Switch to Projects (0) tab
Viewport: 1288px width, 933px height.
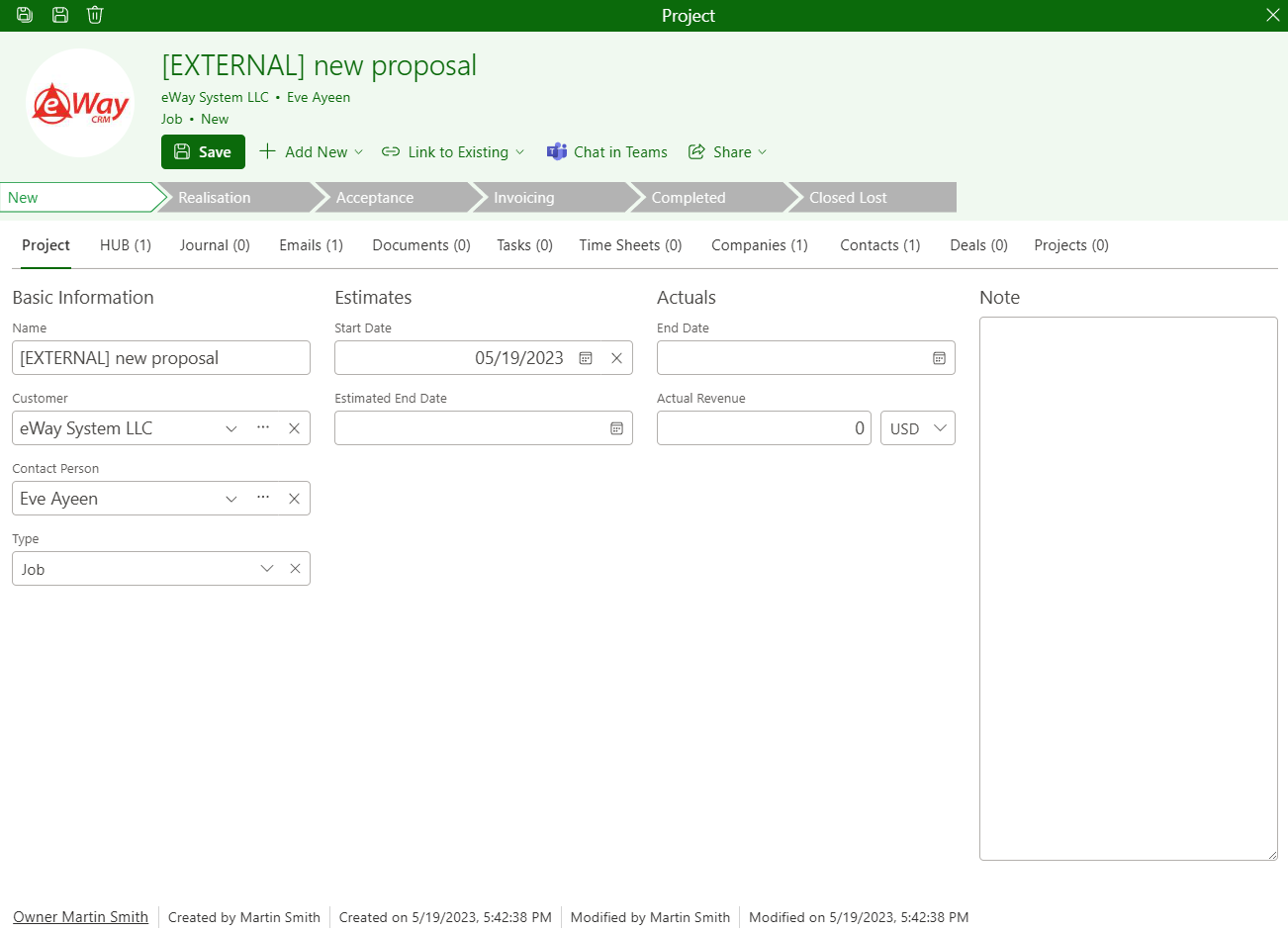(x=1071, y=245)
